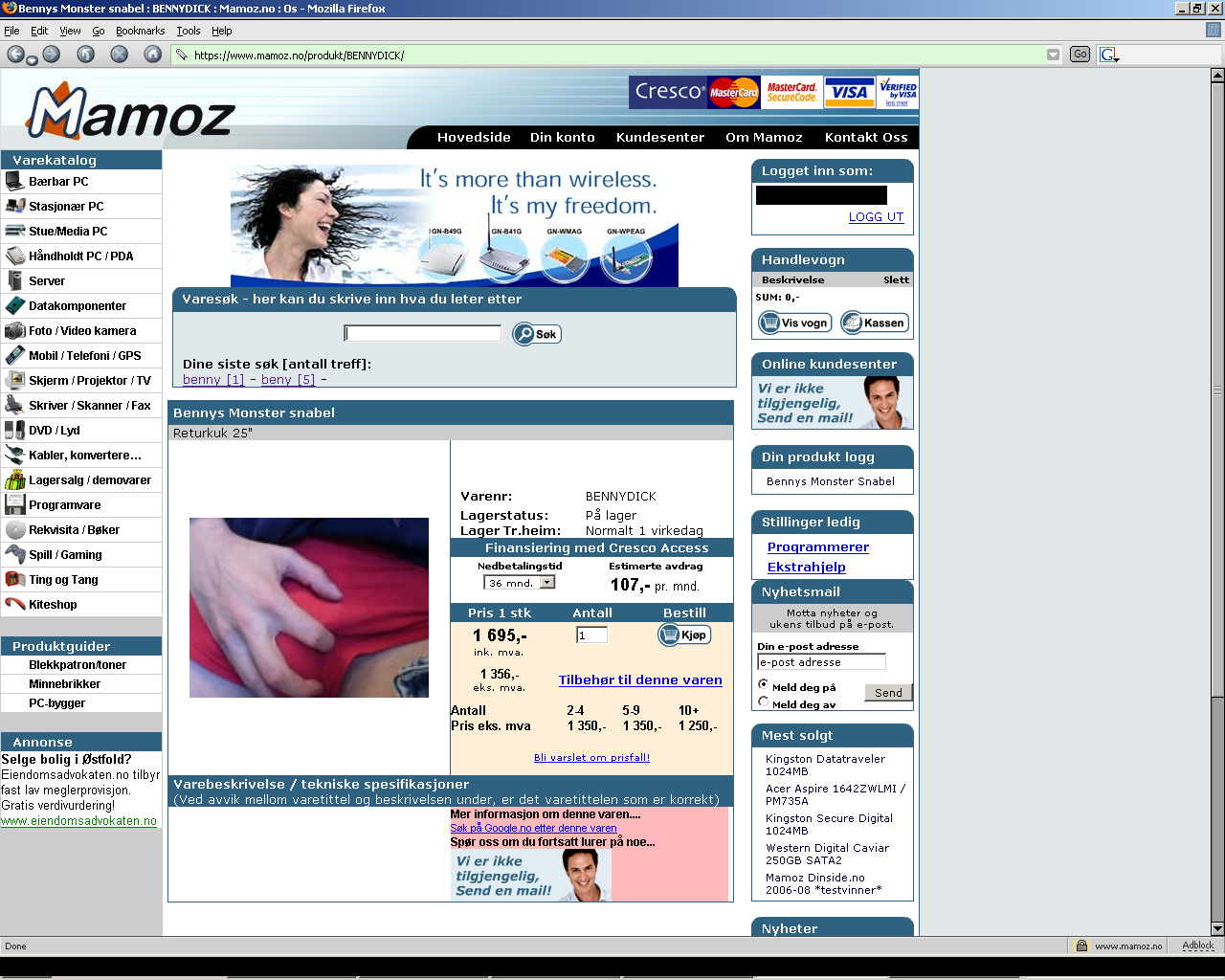Open the Programmerer job link
1225x980 pixels.
[x=818, y=546]
